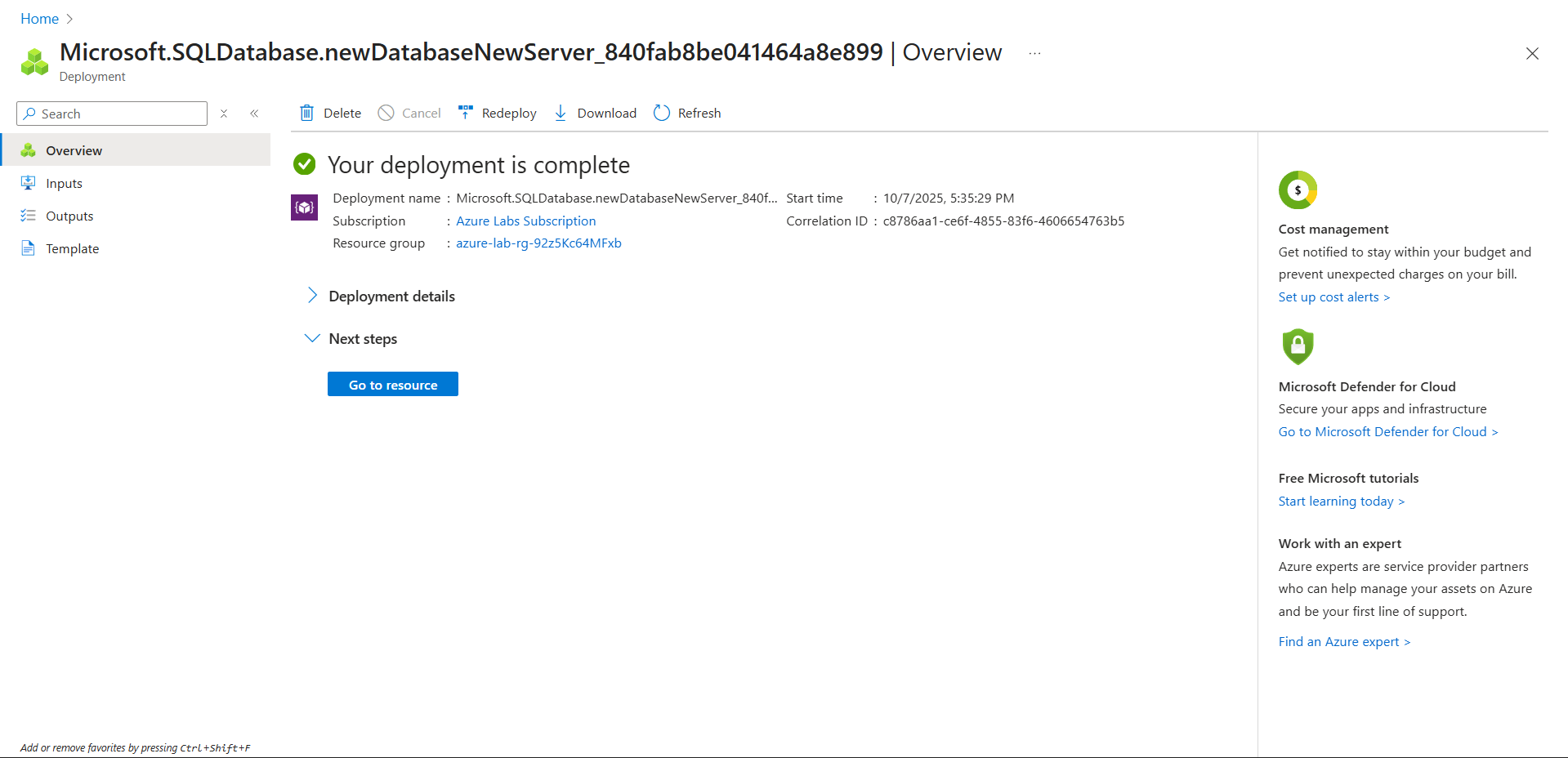
Task: Click the Delete trash can icon
Action: click(306, 113)
